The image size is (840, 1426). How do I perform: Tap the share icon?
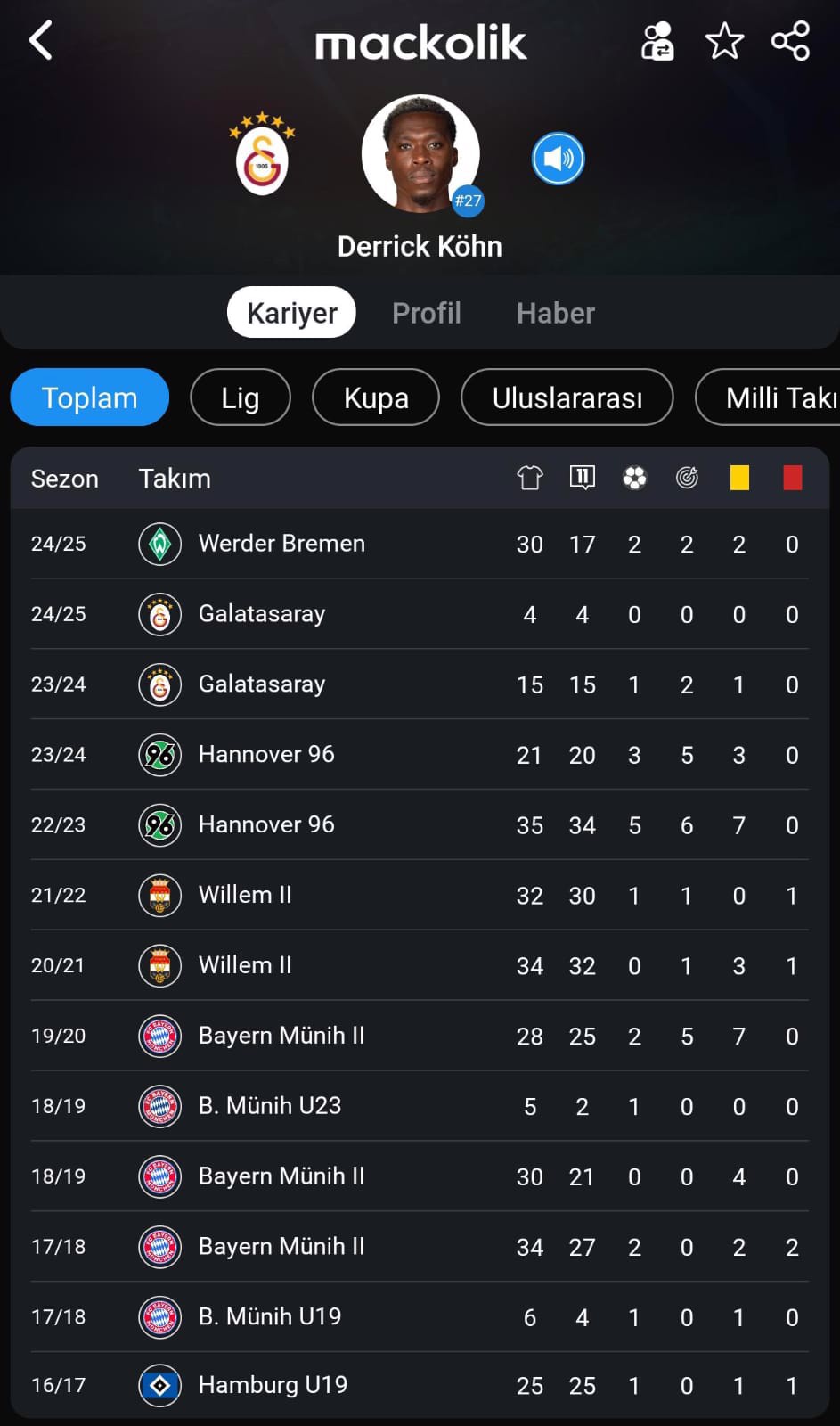pyautogui.click(x=790, y=41)
